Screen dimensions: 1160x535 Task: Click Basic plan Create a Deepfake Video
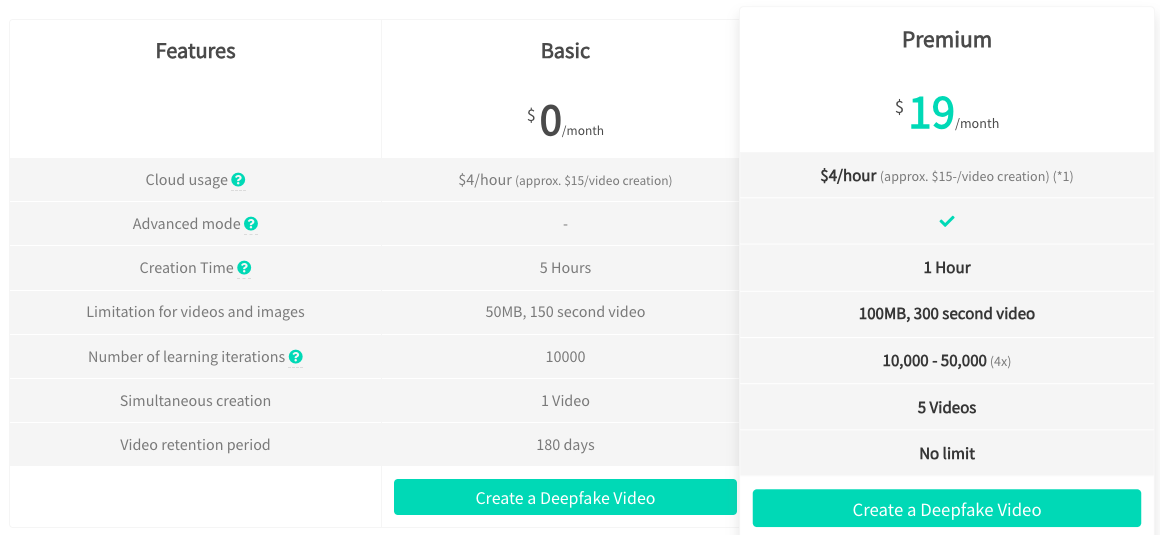click(565, 497)
